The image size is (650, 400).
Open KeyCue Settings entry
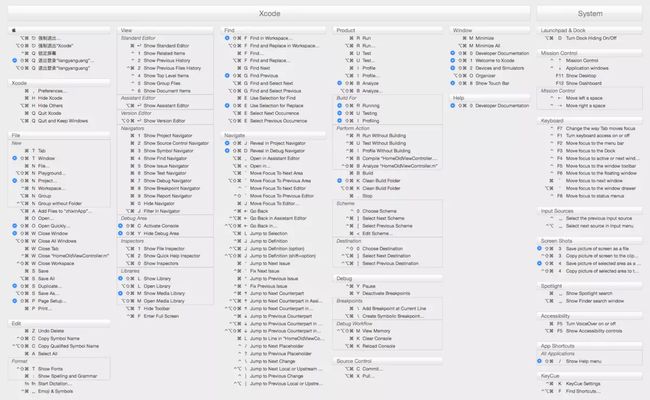[583, 384]
